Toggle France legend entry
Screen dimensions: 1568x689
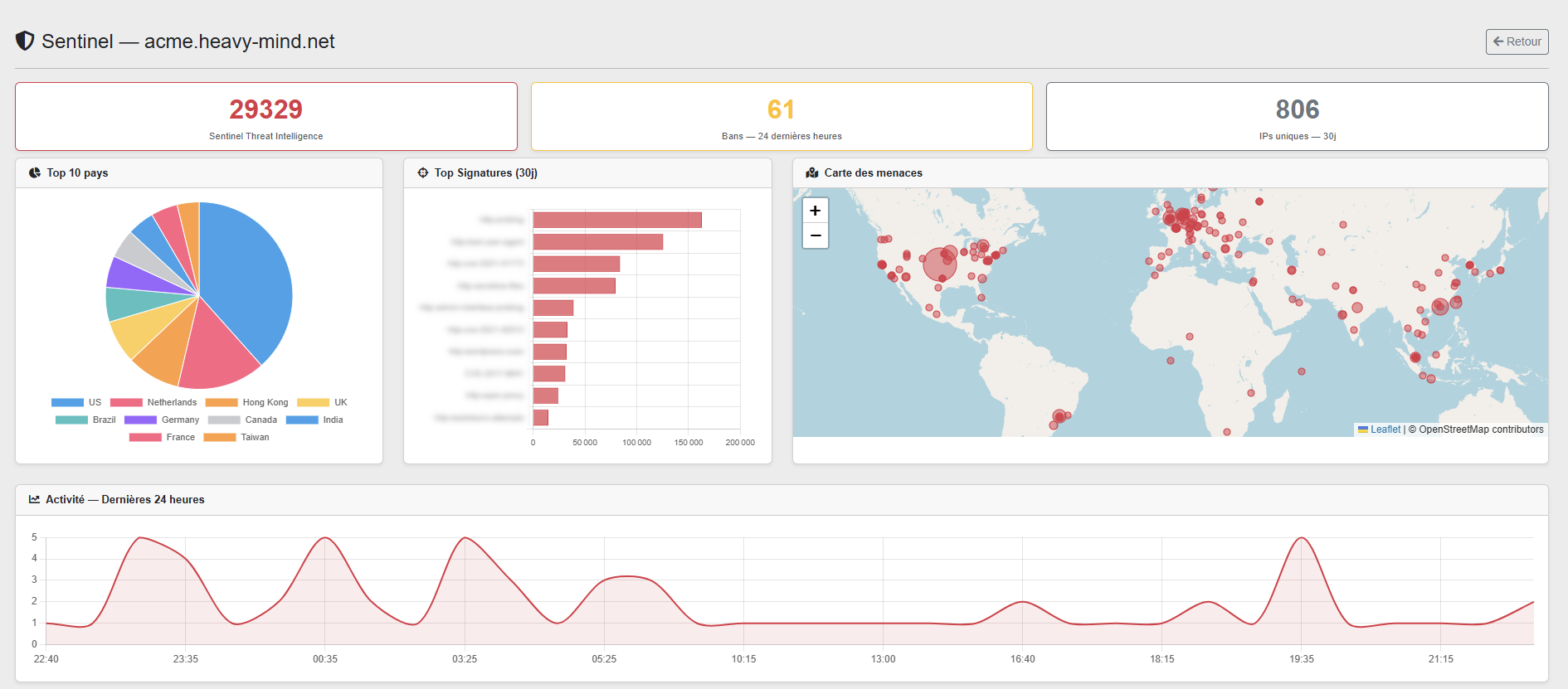(x=162, y=437)
